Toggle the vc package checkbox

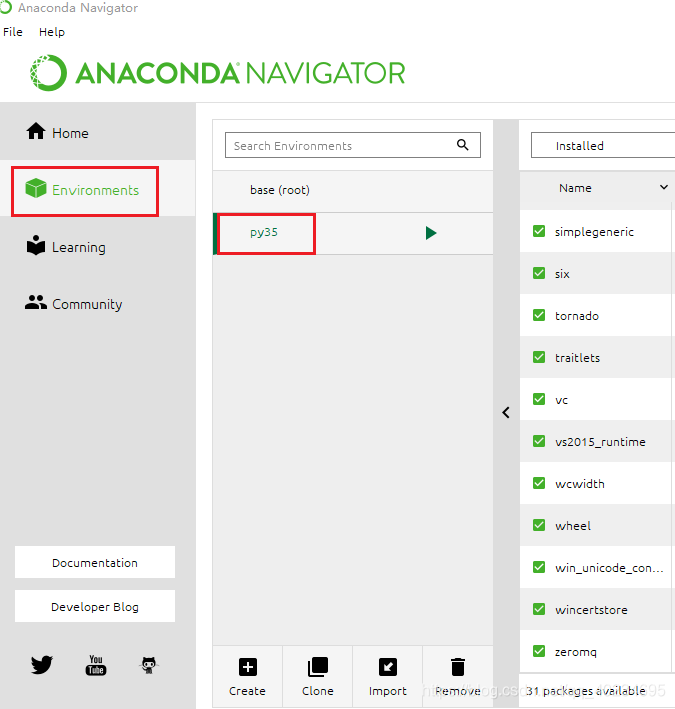click(x=539, y=399)
